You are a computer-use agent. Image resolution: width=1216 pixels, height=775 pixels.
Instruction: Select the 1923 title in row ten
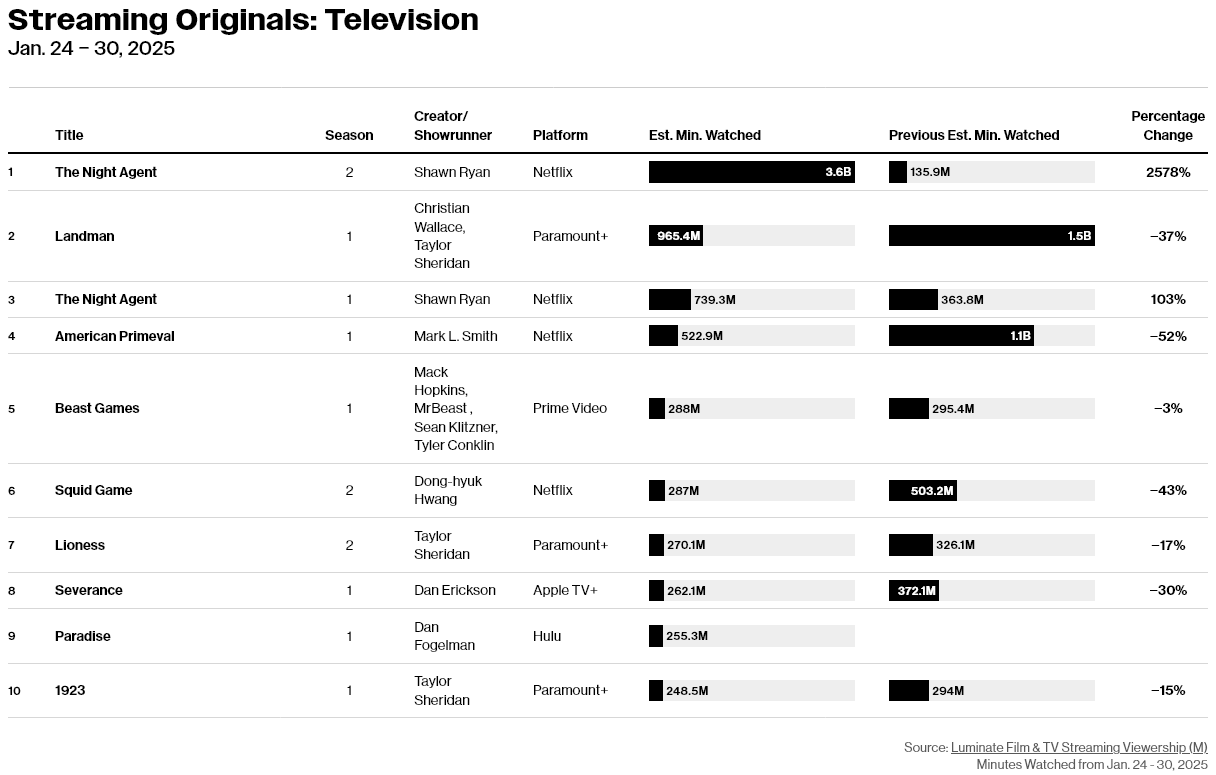70,690
